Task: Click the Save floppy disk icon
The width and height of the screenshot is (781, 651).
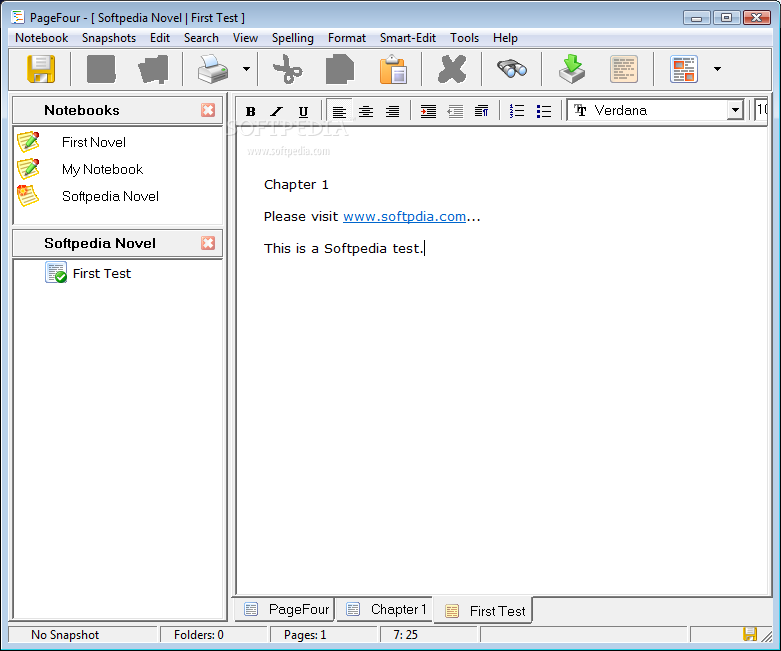Action: [x=41, y=69]
